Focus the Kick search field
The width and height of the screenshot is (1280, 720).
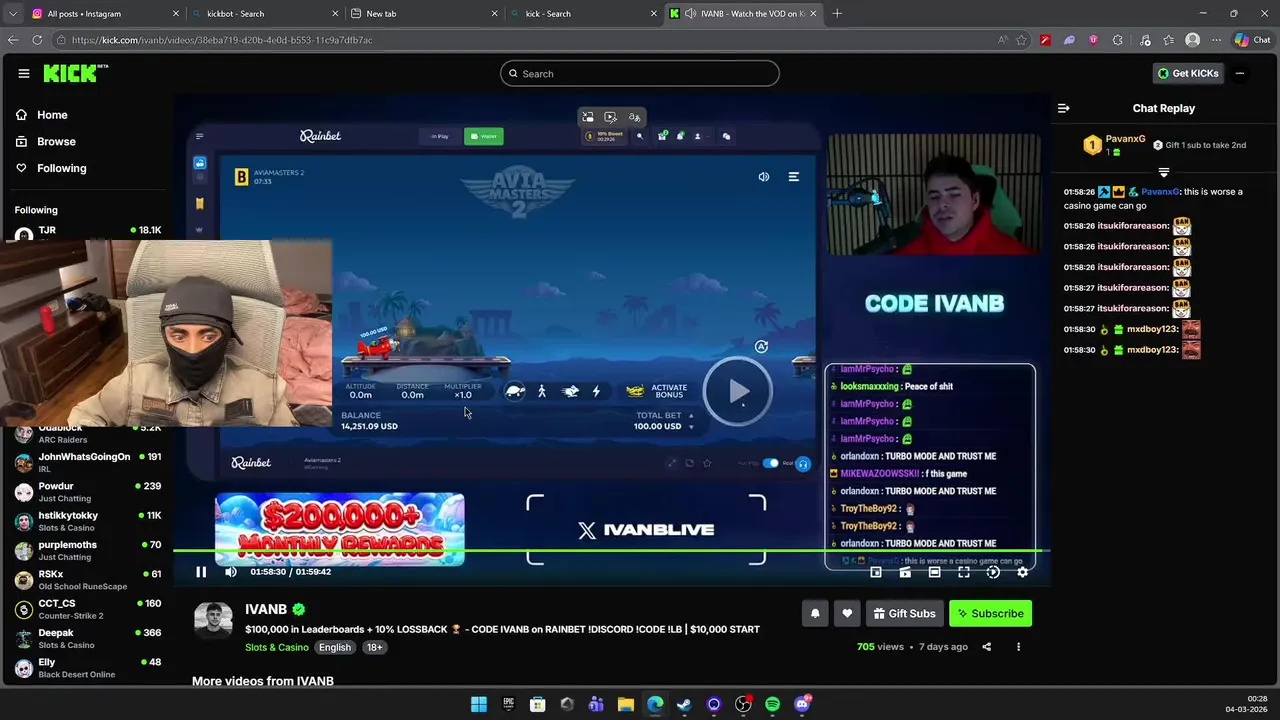tap(640, 73)
